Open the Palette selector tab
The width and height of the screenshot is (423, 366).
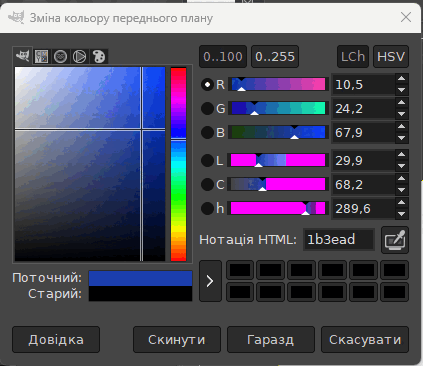pyautogui.click(x=99, y=56)
